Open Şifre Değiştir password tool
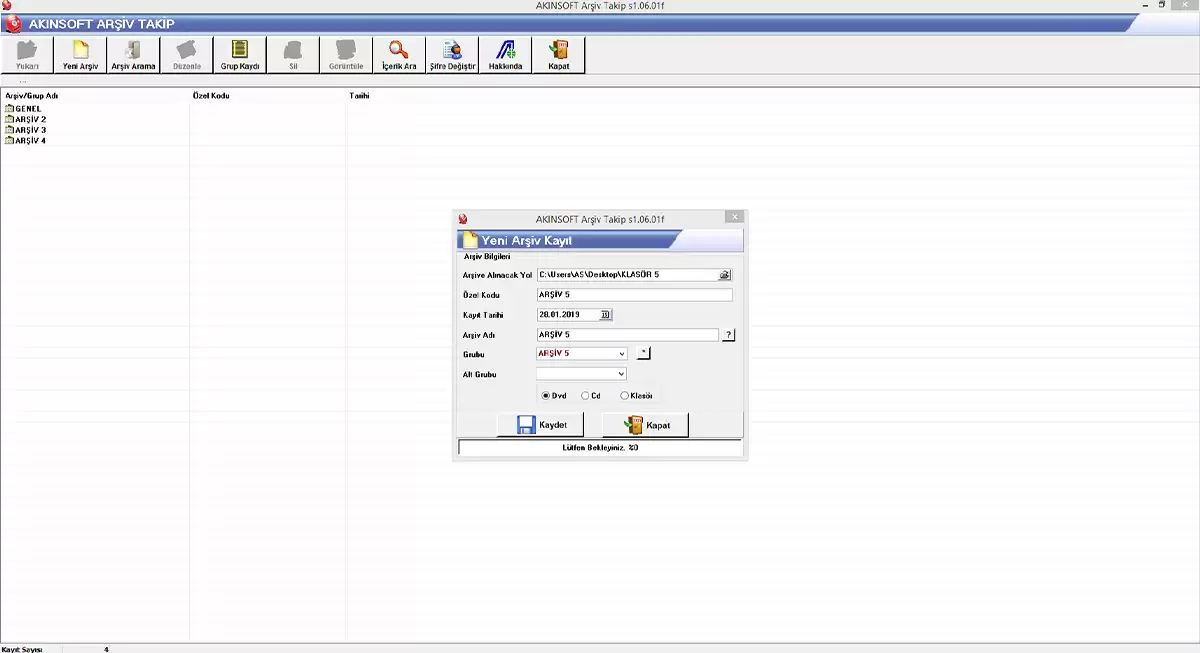 click(452, 55)
